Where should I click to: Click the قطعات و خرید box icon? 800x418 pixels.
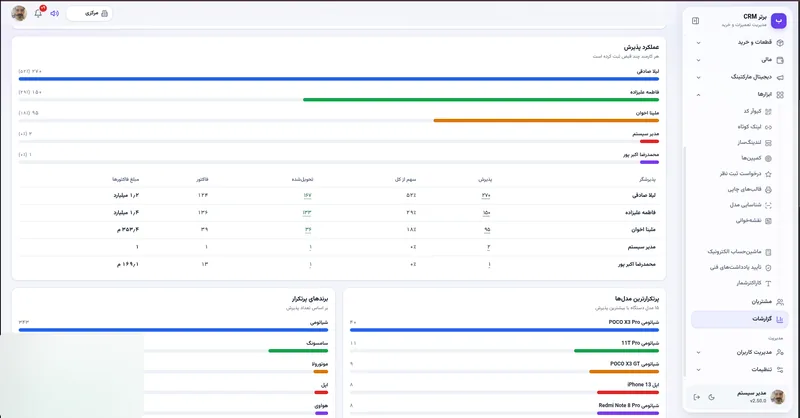point(780,43)
